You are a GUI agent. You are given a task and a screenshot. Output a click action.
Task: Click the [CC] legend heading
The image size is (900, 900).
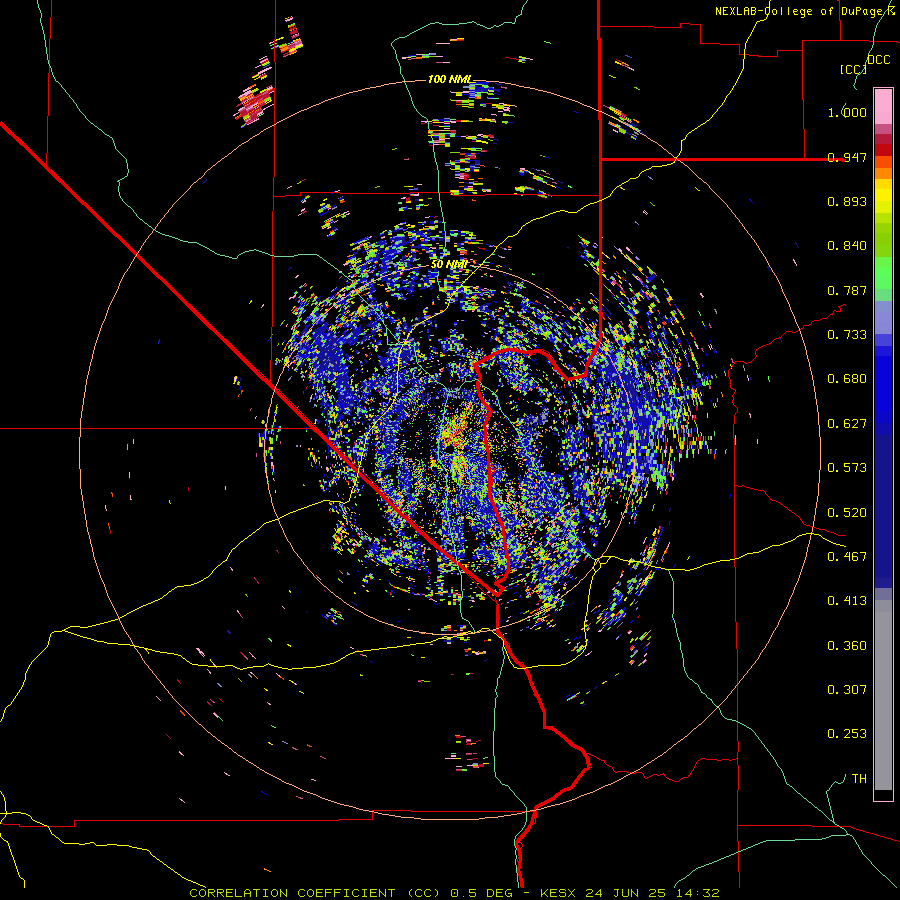[853, 69]
